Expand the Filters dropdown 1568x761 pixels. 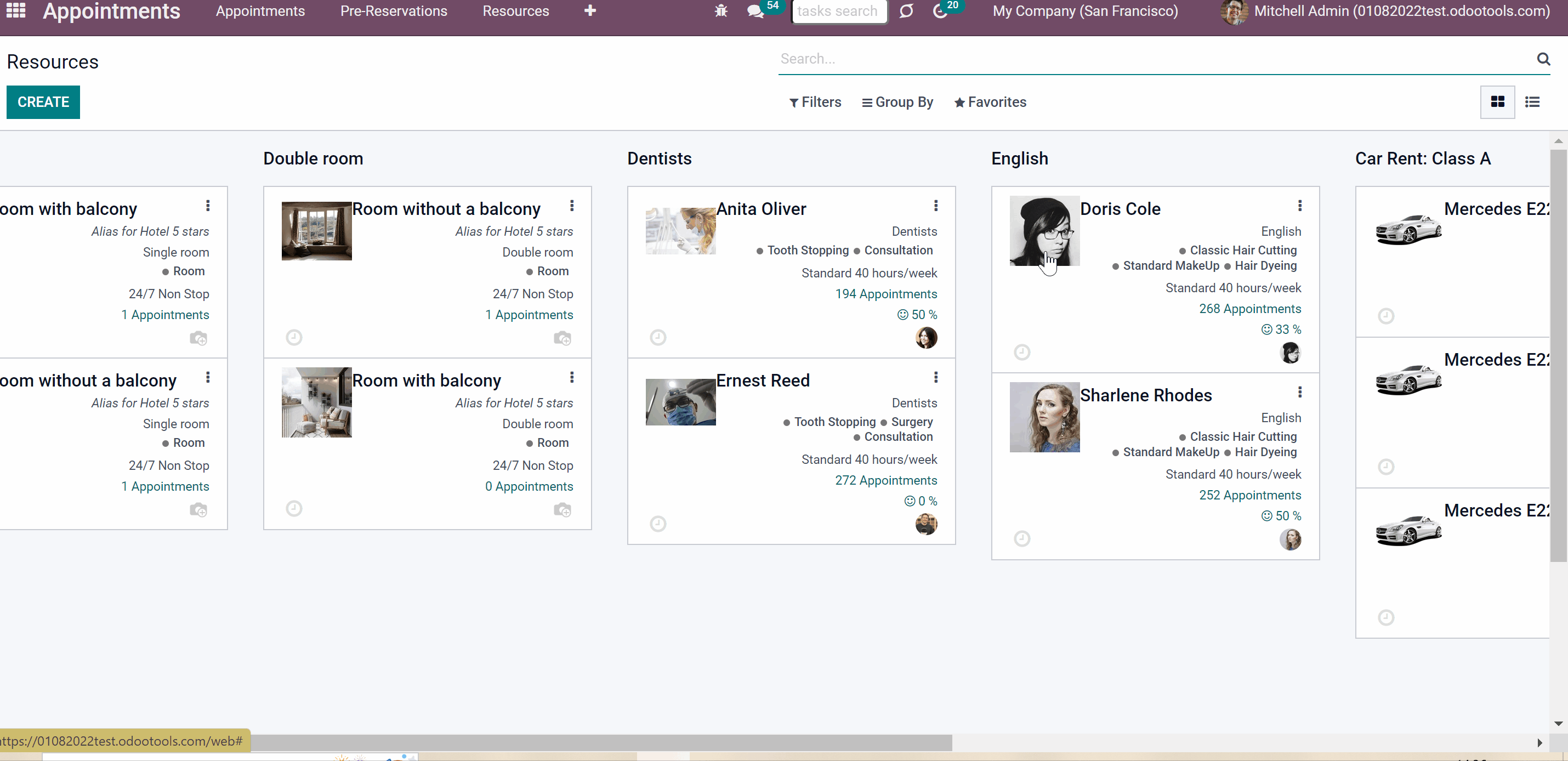tap(815, 103)
